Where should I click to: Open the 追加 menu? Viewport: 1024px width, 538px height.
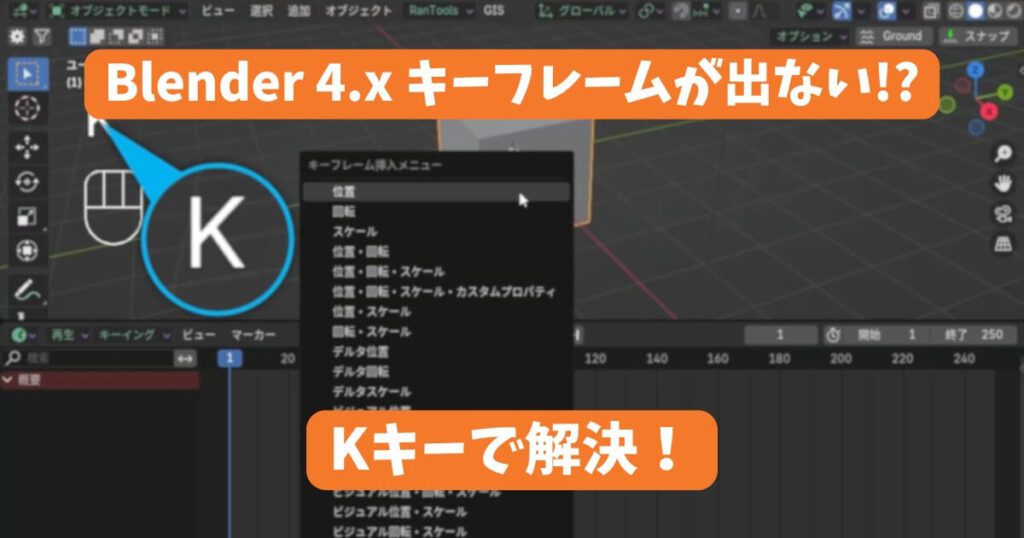(x=298, y=11)
